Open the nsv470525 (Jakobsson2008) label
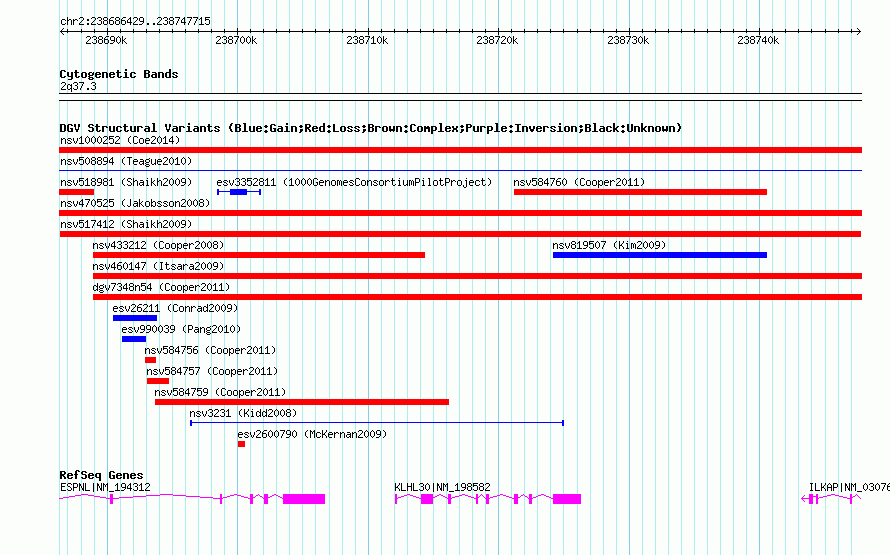This screenshot has width=890, height=555. pyautogui.click(x=135, y=203)
